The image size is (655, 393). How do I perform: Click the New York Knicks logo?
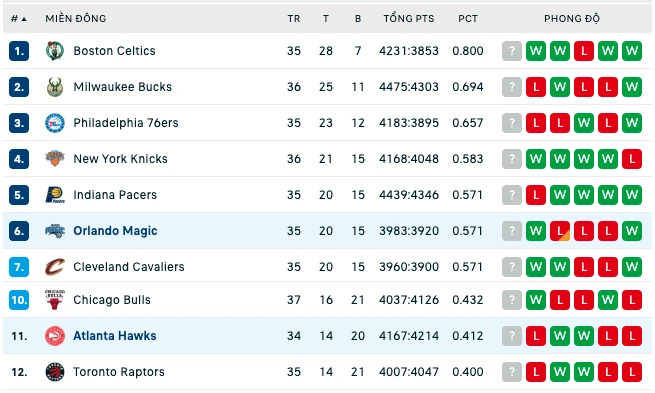pyautogui.click(x=55, y=159)
